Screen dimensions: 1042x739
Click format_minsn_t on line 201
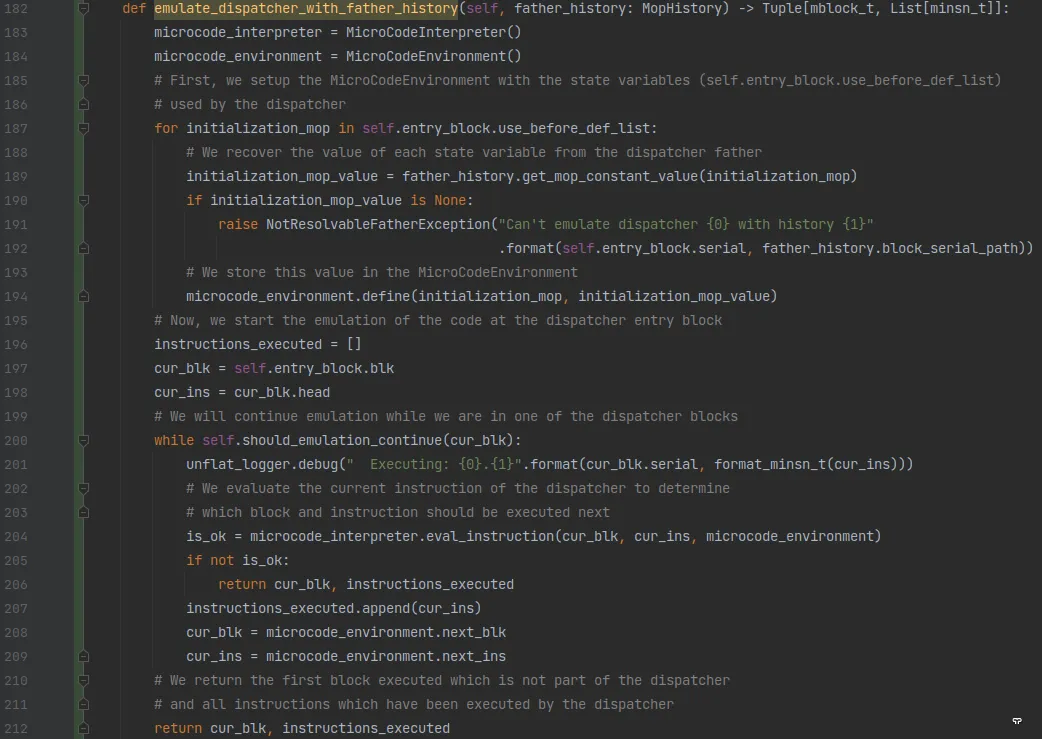point(770,465)
